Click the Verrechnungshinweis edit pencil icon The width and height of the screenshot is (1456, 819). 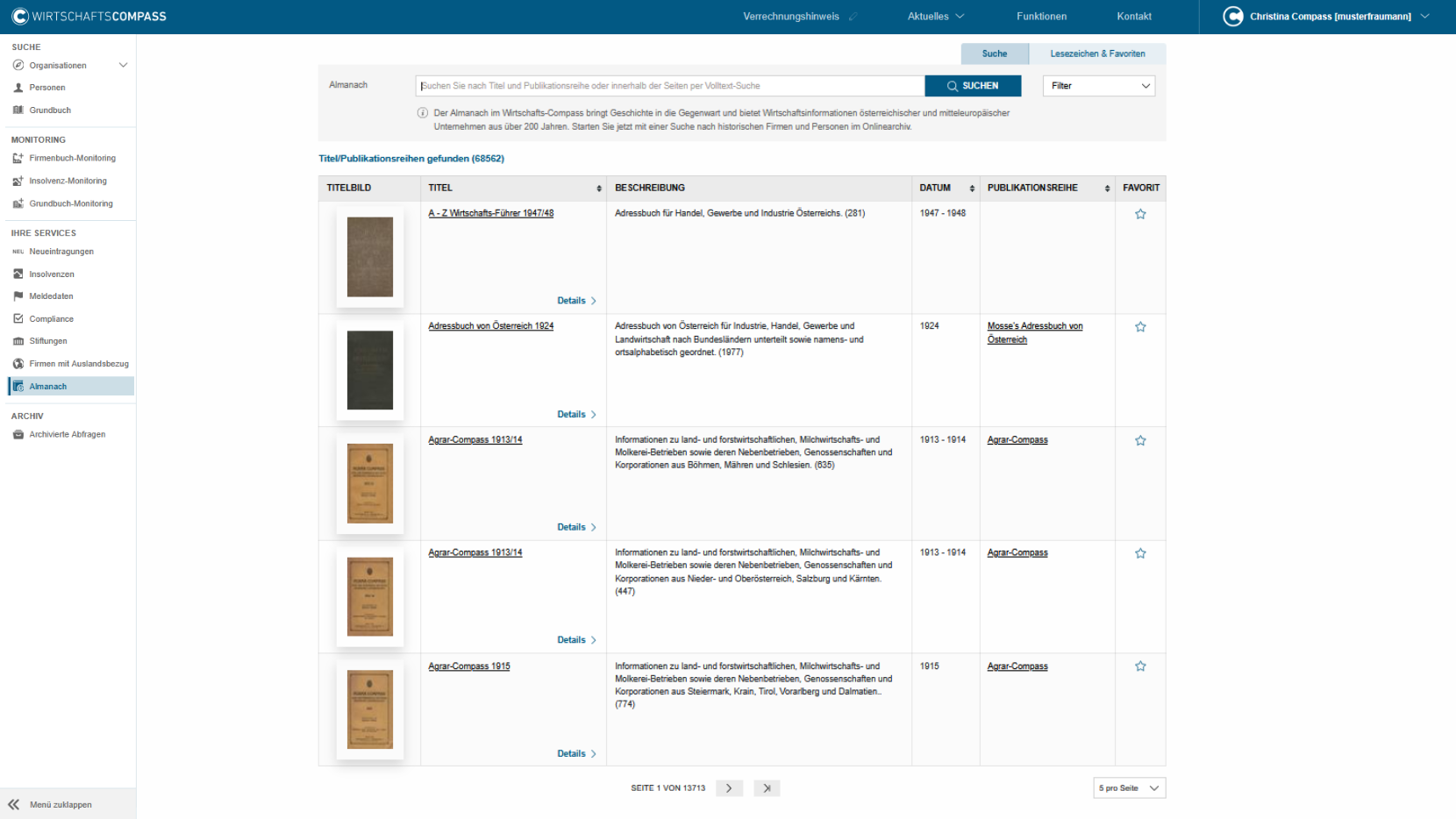pos(853,17)
